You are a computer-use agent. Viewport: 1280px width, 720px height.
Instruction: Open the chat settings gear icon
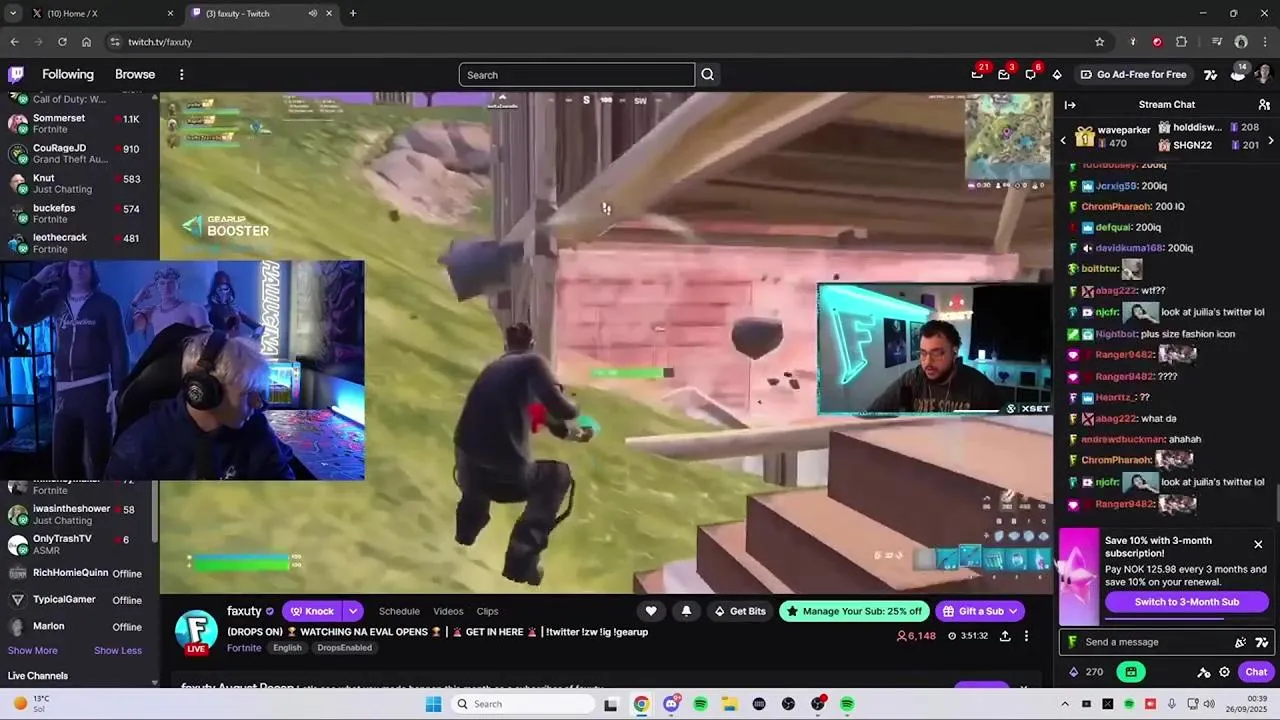click(x=1224, y=672)
